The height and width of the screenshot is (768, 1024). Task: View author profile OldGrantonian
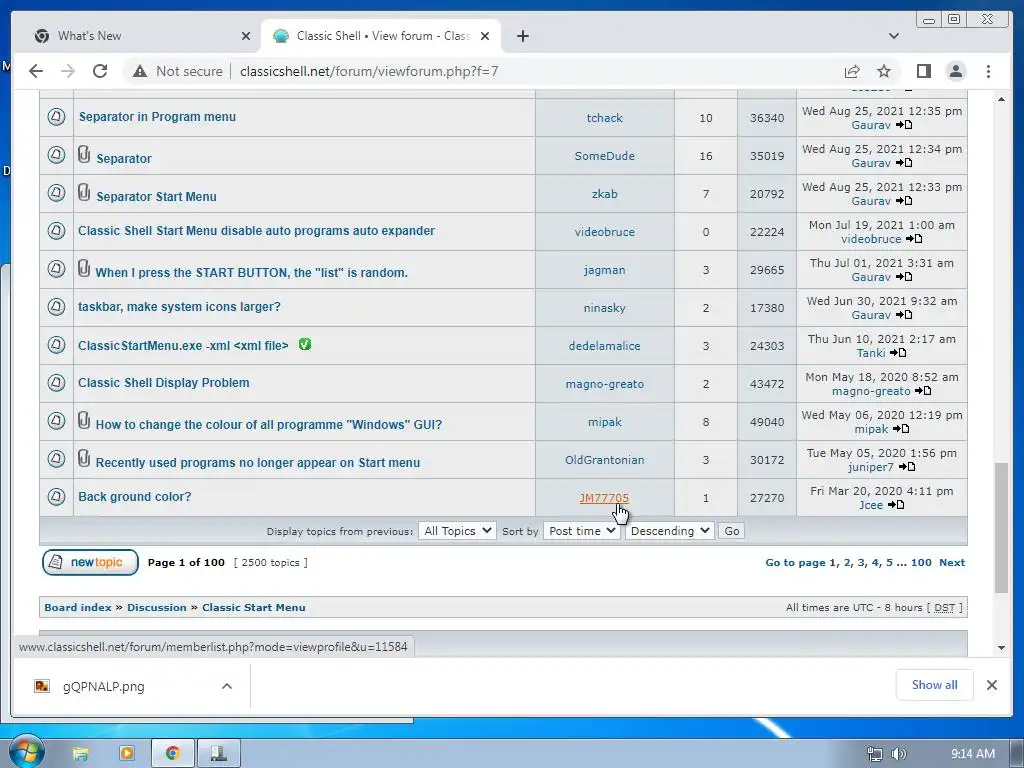604,460
